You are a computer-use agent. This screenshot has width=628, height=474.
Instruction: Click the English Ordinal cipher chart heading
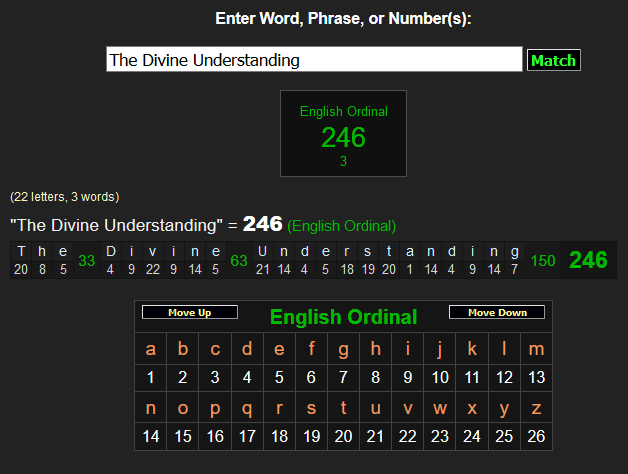(x=343, y=318)
